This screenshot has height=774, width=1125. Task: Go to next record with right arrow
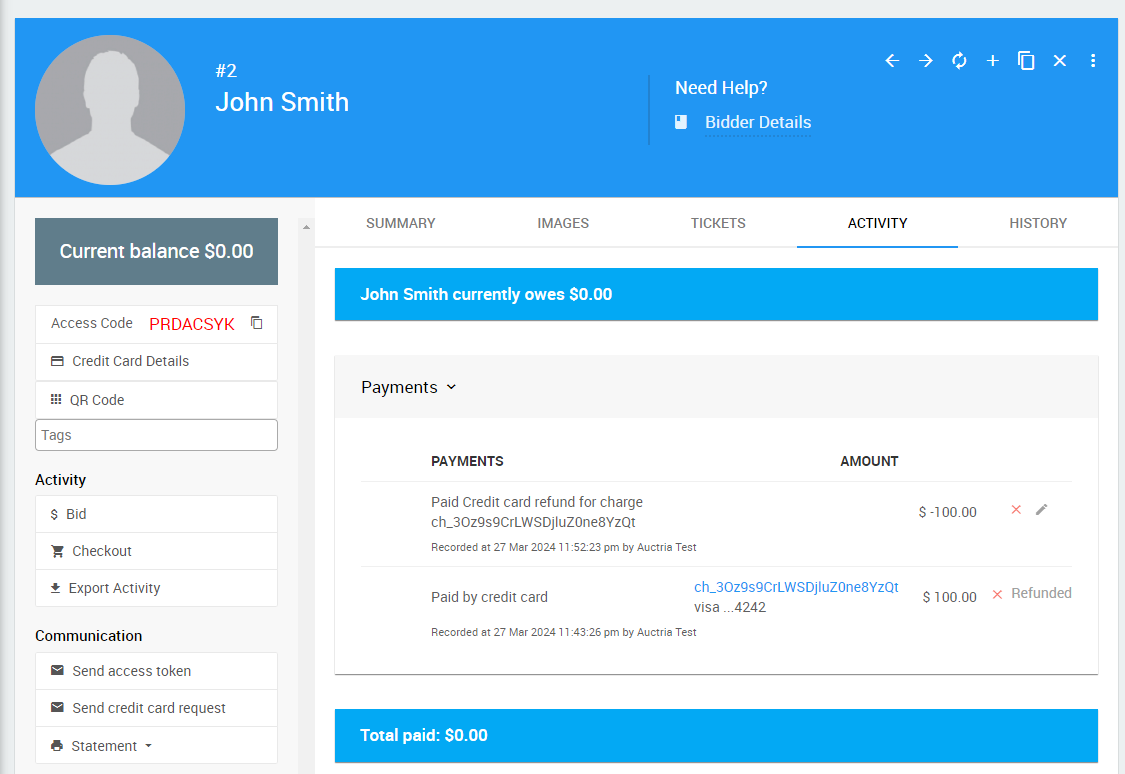926,61
